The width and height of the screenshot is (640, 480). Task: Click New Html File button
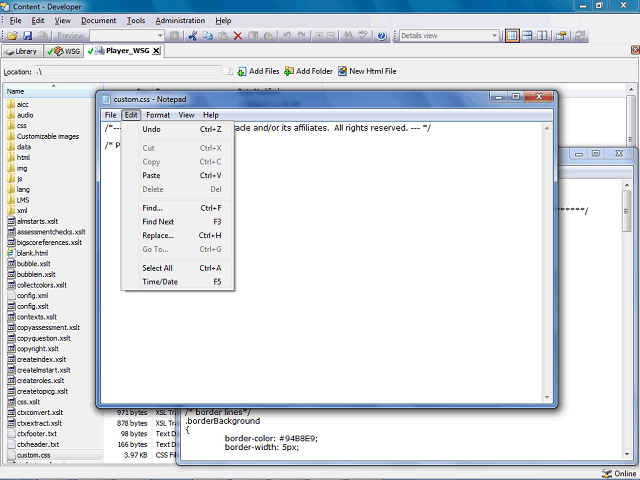click(367, 71)
